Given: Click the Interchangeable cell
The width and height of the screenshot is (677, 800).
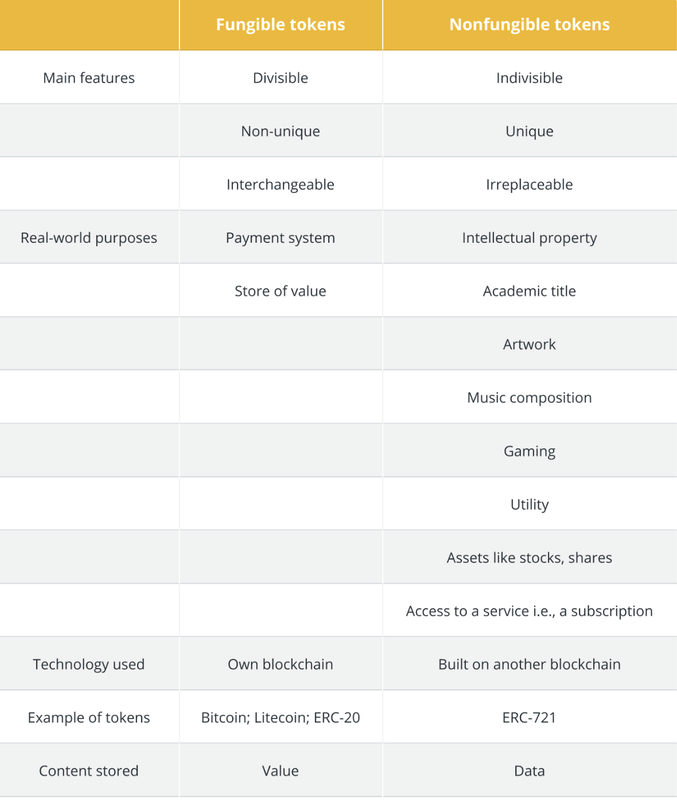Looking at the screenshot, I should [x=280, y=184].
